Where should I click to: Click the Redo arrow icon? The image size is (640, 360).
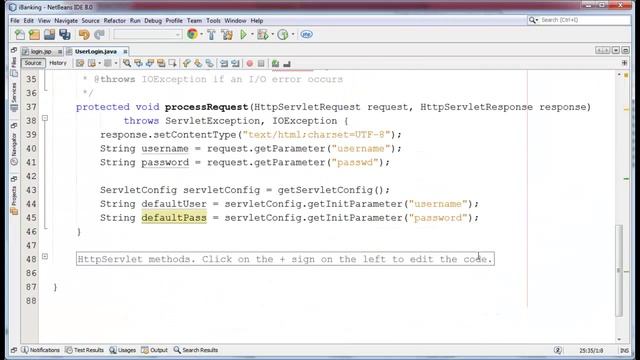click(99, 35)
